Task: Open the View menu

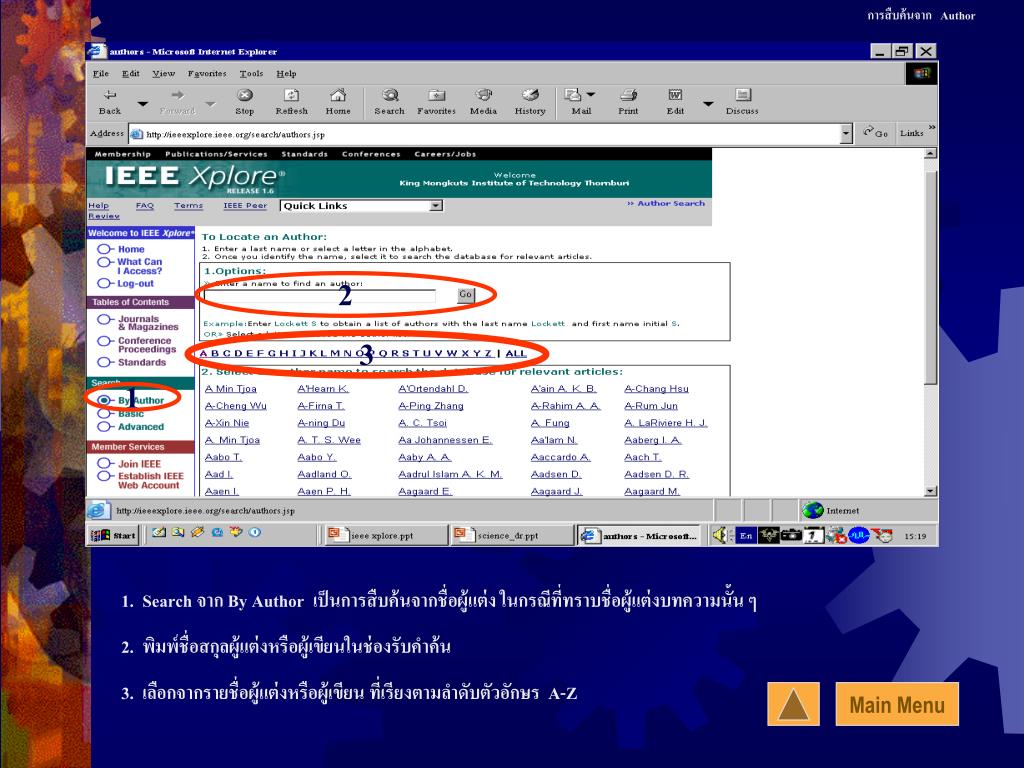Action: [163, 74]
